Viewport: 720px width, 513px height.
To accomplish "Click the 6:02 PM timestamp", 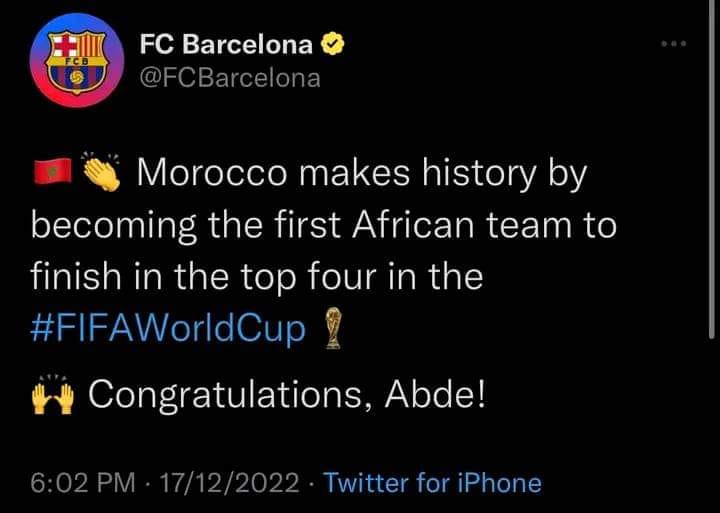I will coord(83,483).
